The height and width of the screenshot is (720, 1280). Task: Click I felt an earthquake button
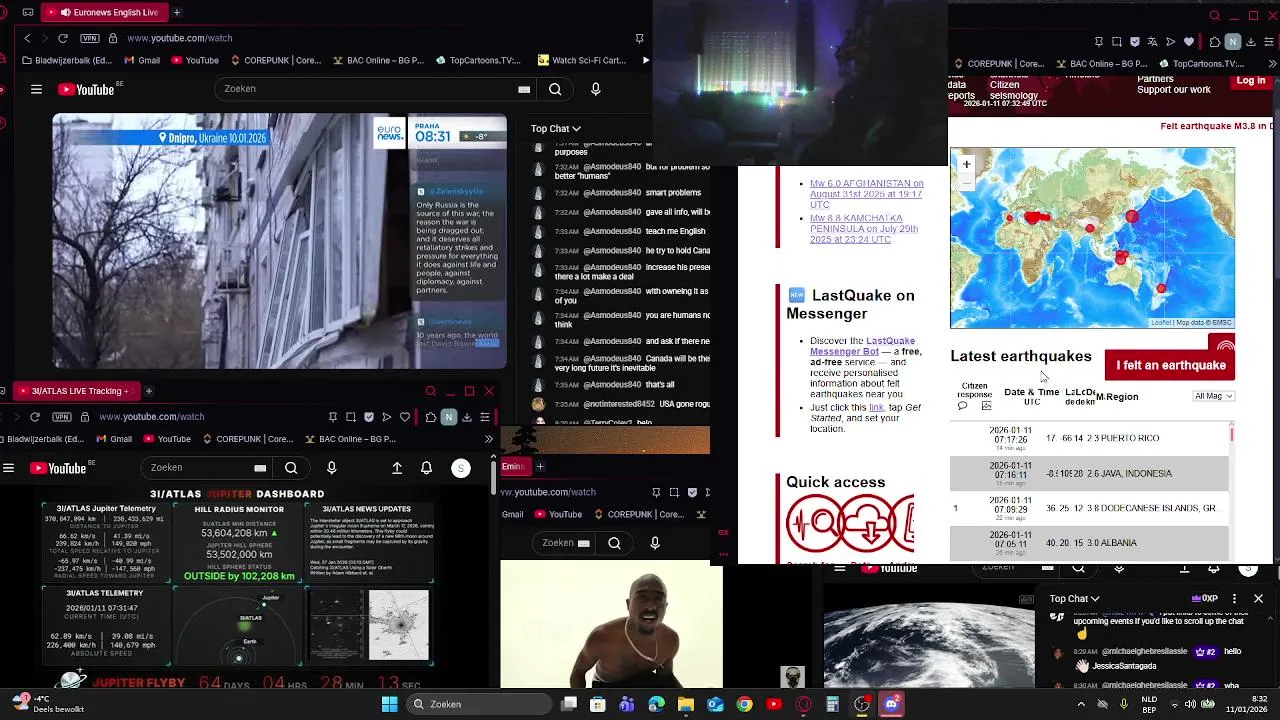pos(1170,365)
